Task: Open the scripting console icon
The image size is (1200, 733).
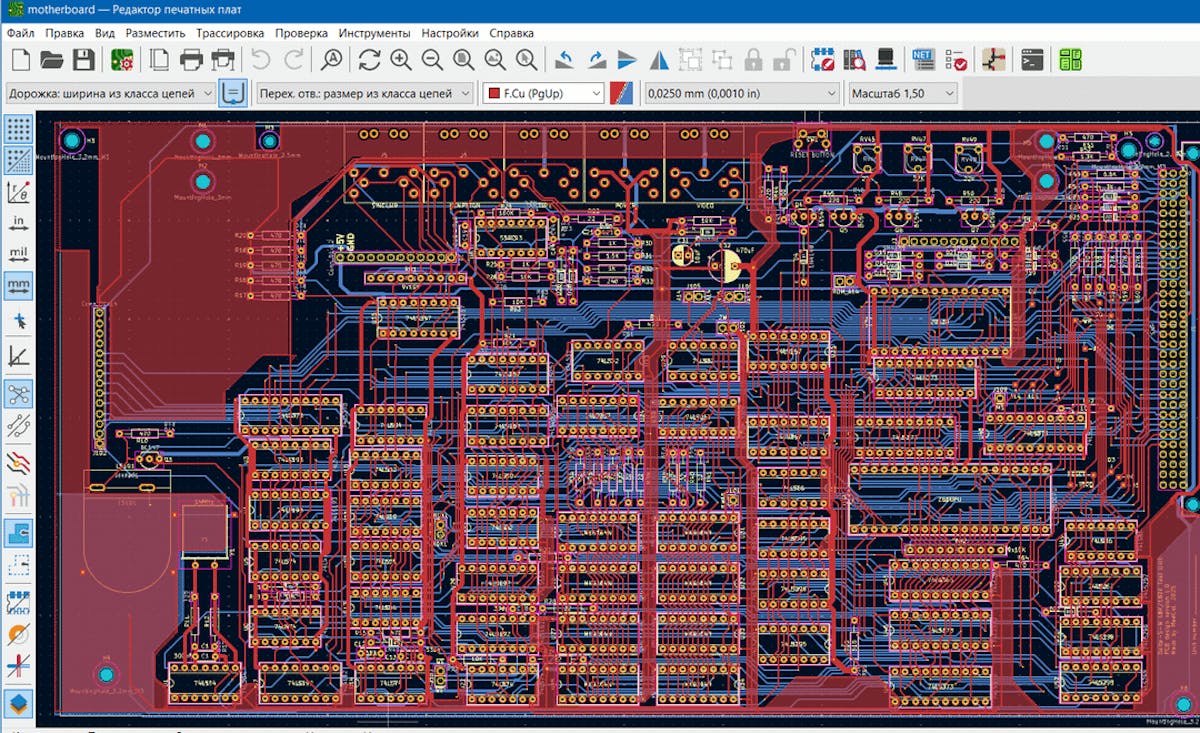Action: coord(1032,59)
